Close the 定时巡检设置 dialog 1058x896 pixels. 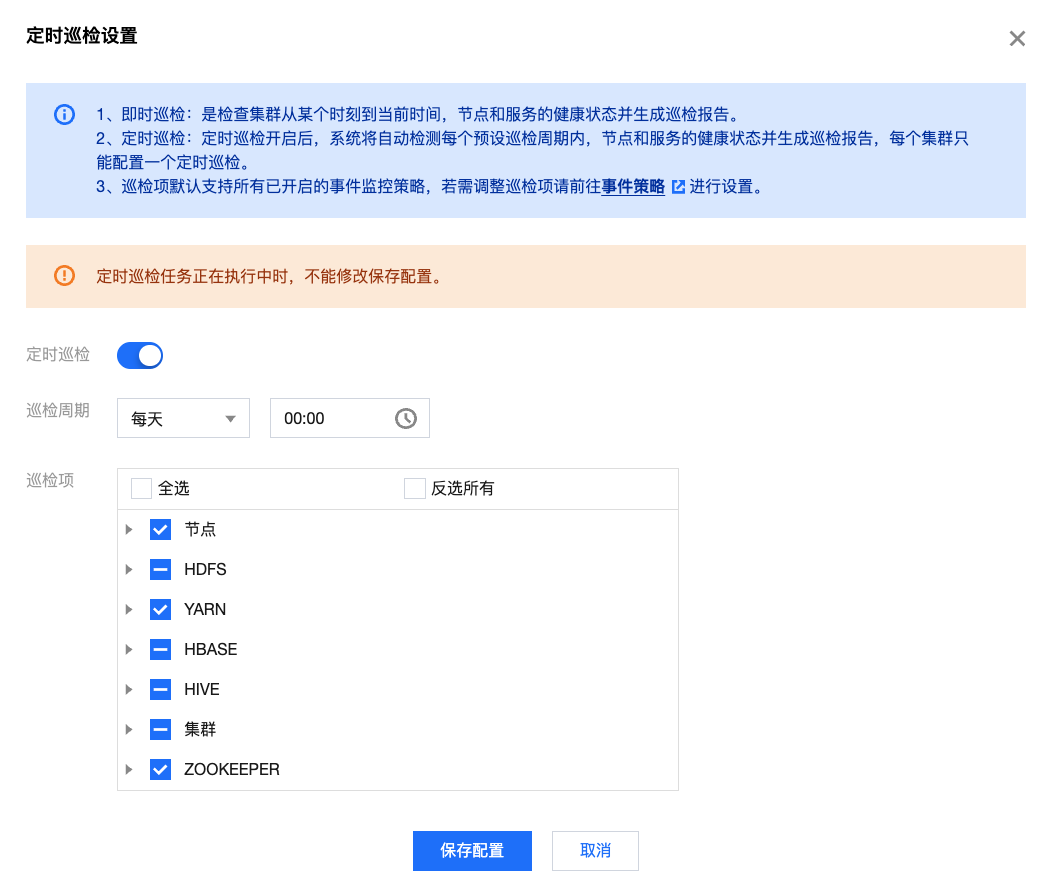point(1017,39)
